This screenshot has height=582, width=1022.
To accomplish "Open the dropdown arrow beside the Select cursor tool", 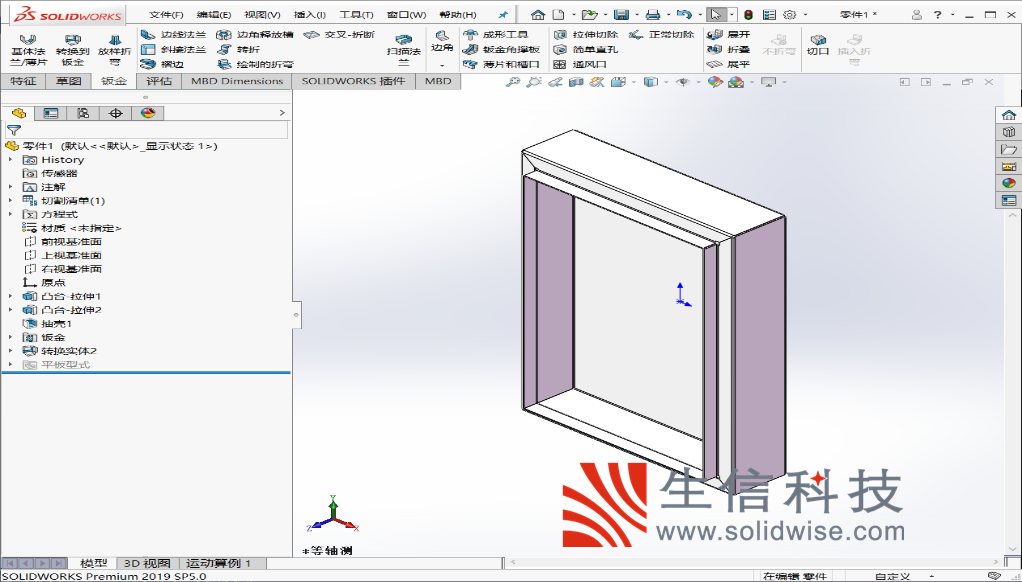I will pos(732,14).
